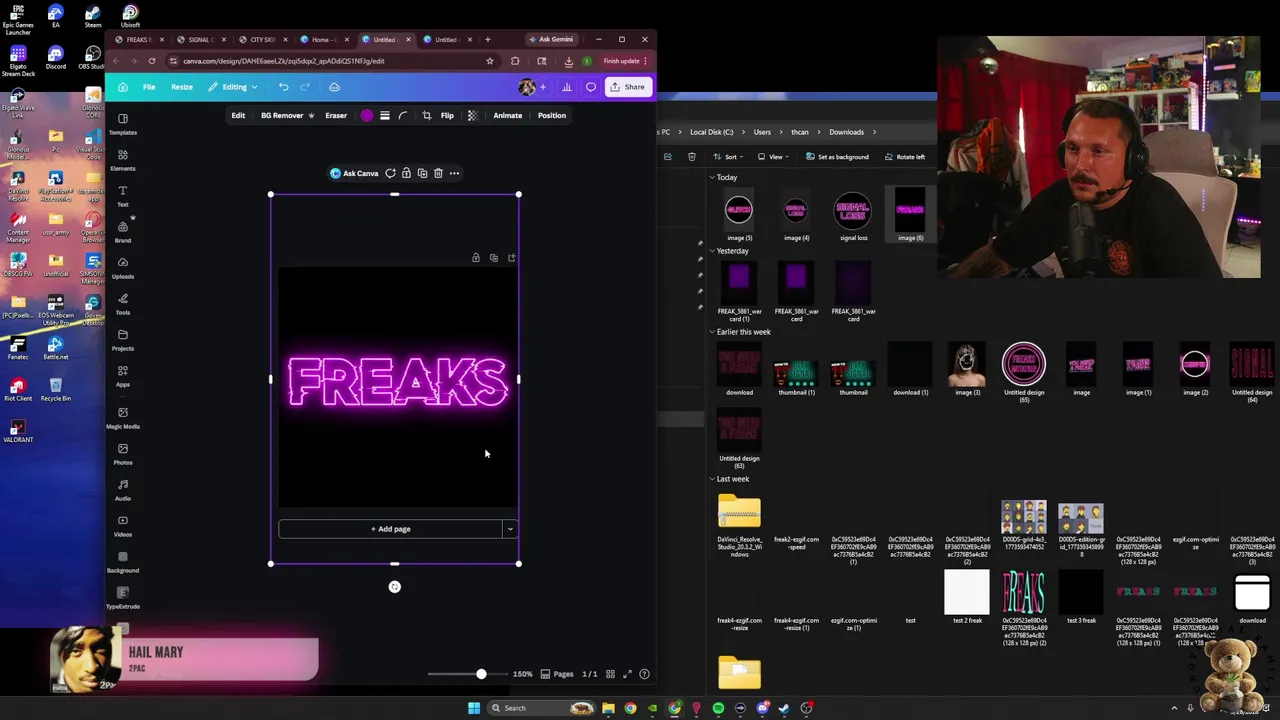Open the Tools panel in sidebar
The image size is (1280, 720).
123,304
